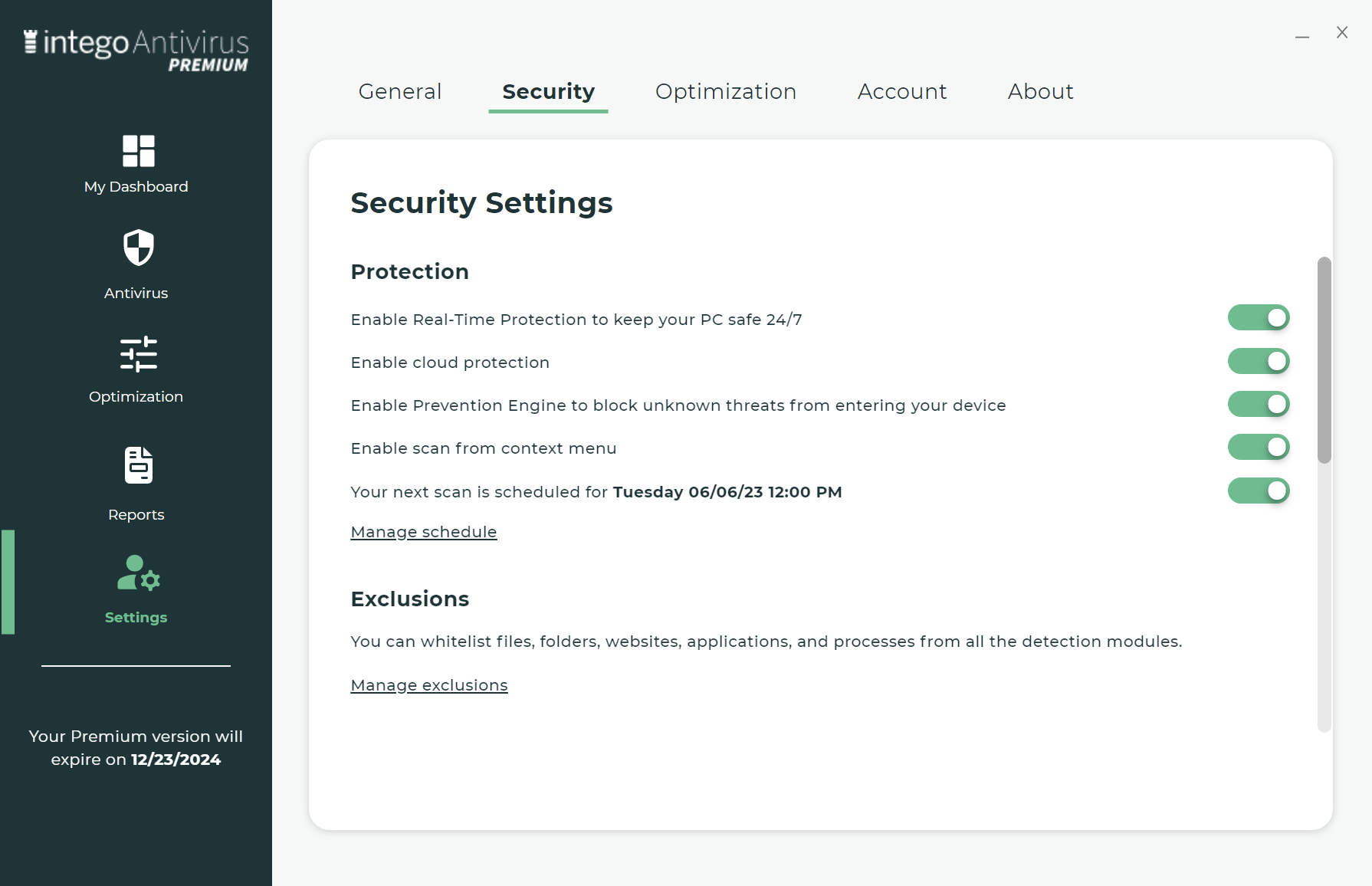The image size is (1372, 886).
Task: Click the settings panel vertical scrollbar
Action: pos(1324,360)
